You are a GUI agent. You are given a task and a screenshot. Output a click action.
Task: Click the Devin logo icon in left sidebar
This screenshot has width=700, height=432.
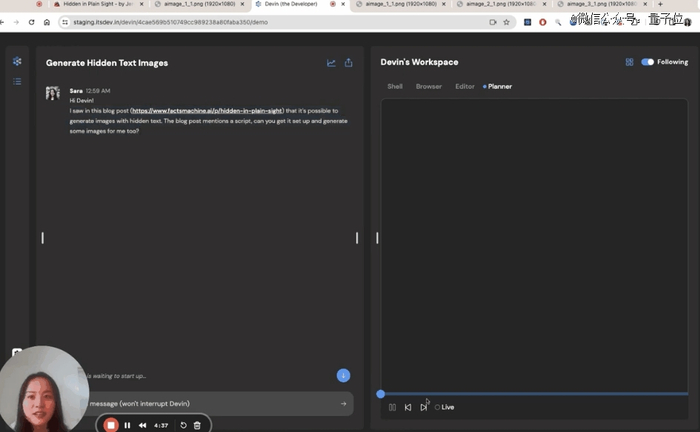(17, 62)
